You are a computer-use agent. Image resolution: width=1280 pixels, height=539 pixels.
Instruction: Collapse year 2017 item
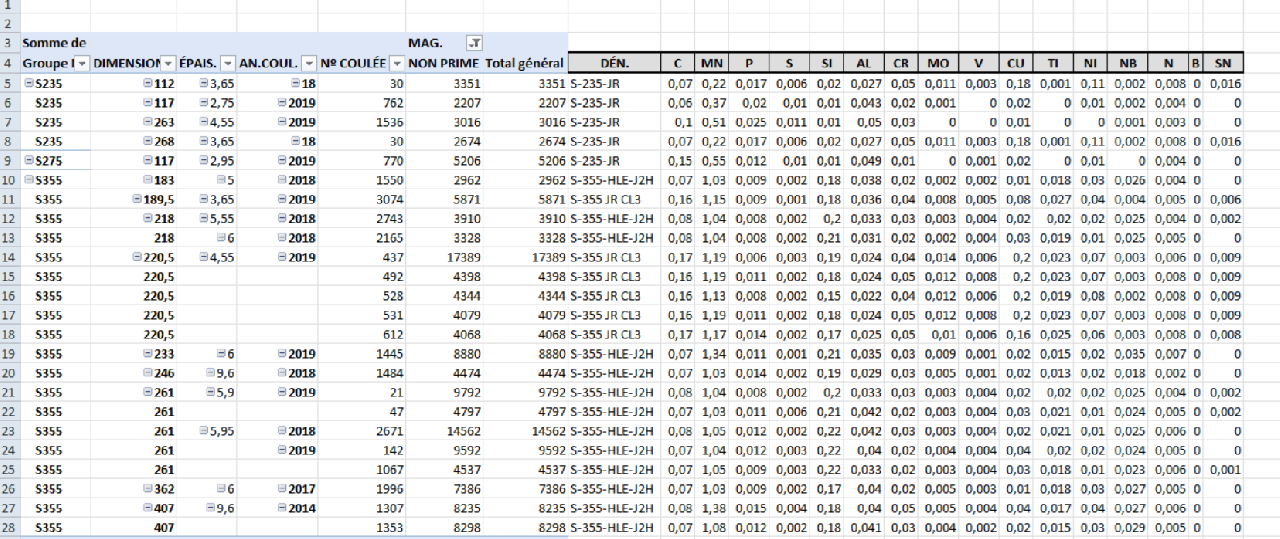tap(282, 489)
